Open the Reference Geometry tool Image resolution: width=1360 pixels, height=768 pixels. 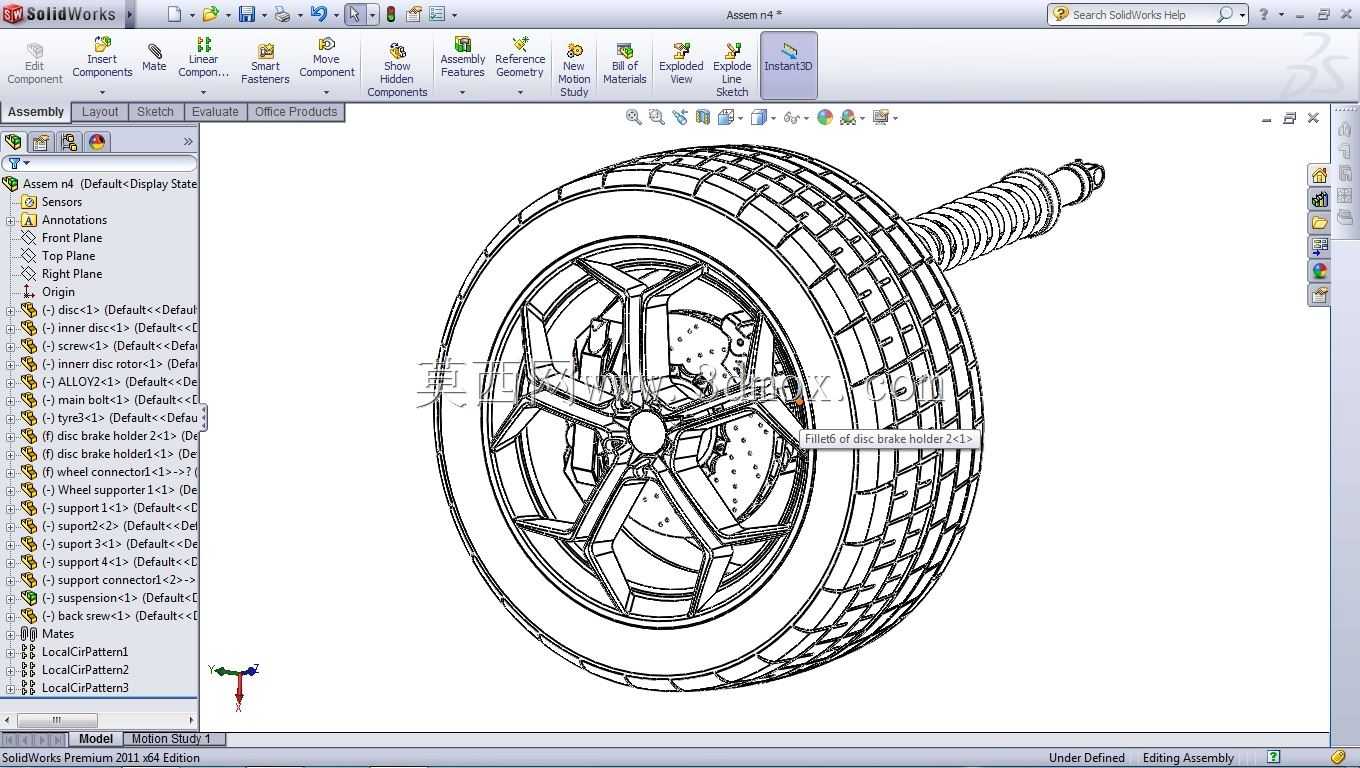tap(520, 57)
